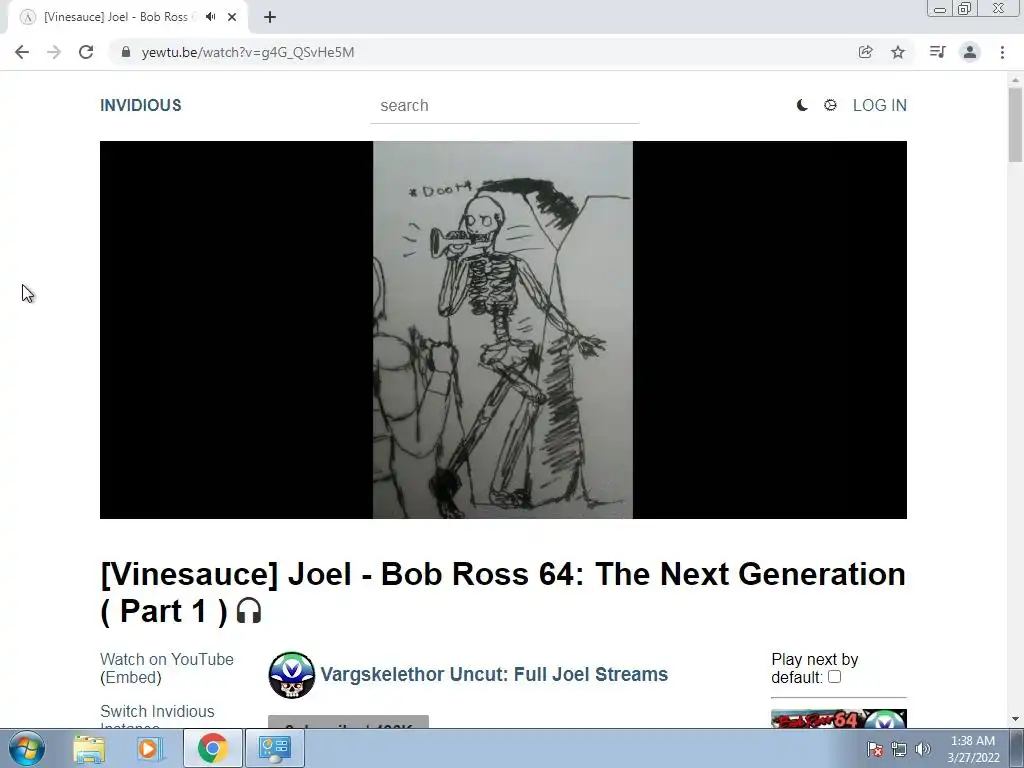View site security lock info
Viewport: 1024px width, 768px height.
(126, 52)
